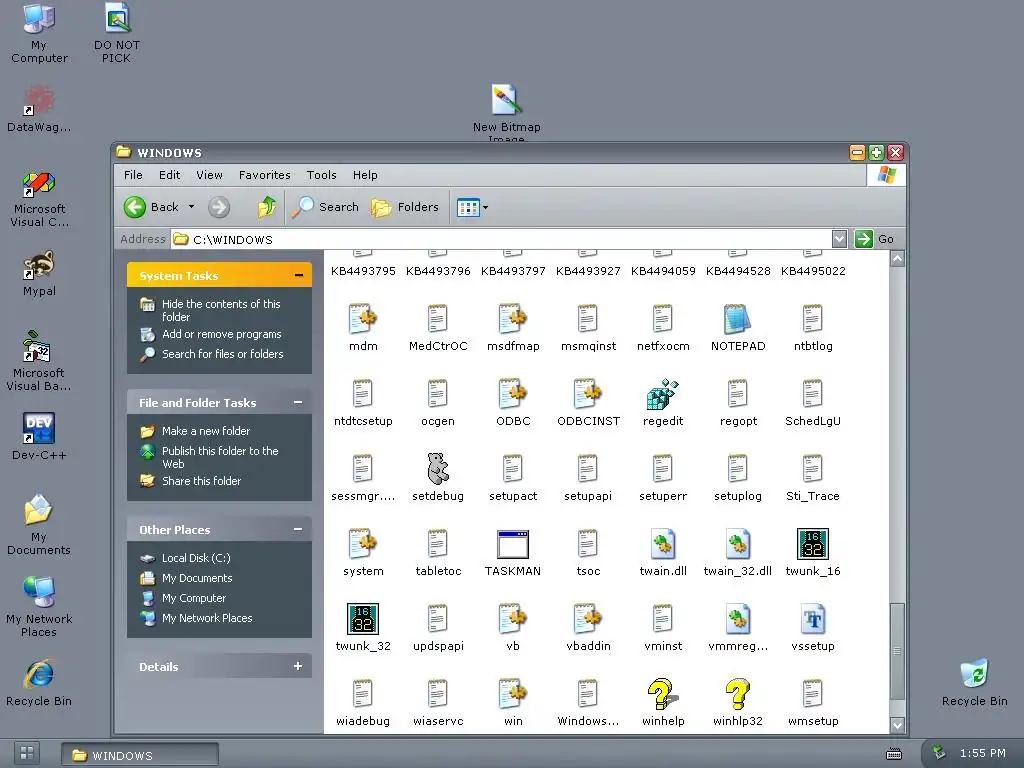Select the setdebug bear icon
The height and width of the screenshot is (768, 1024).
click(x=438, y=470)
